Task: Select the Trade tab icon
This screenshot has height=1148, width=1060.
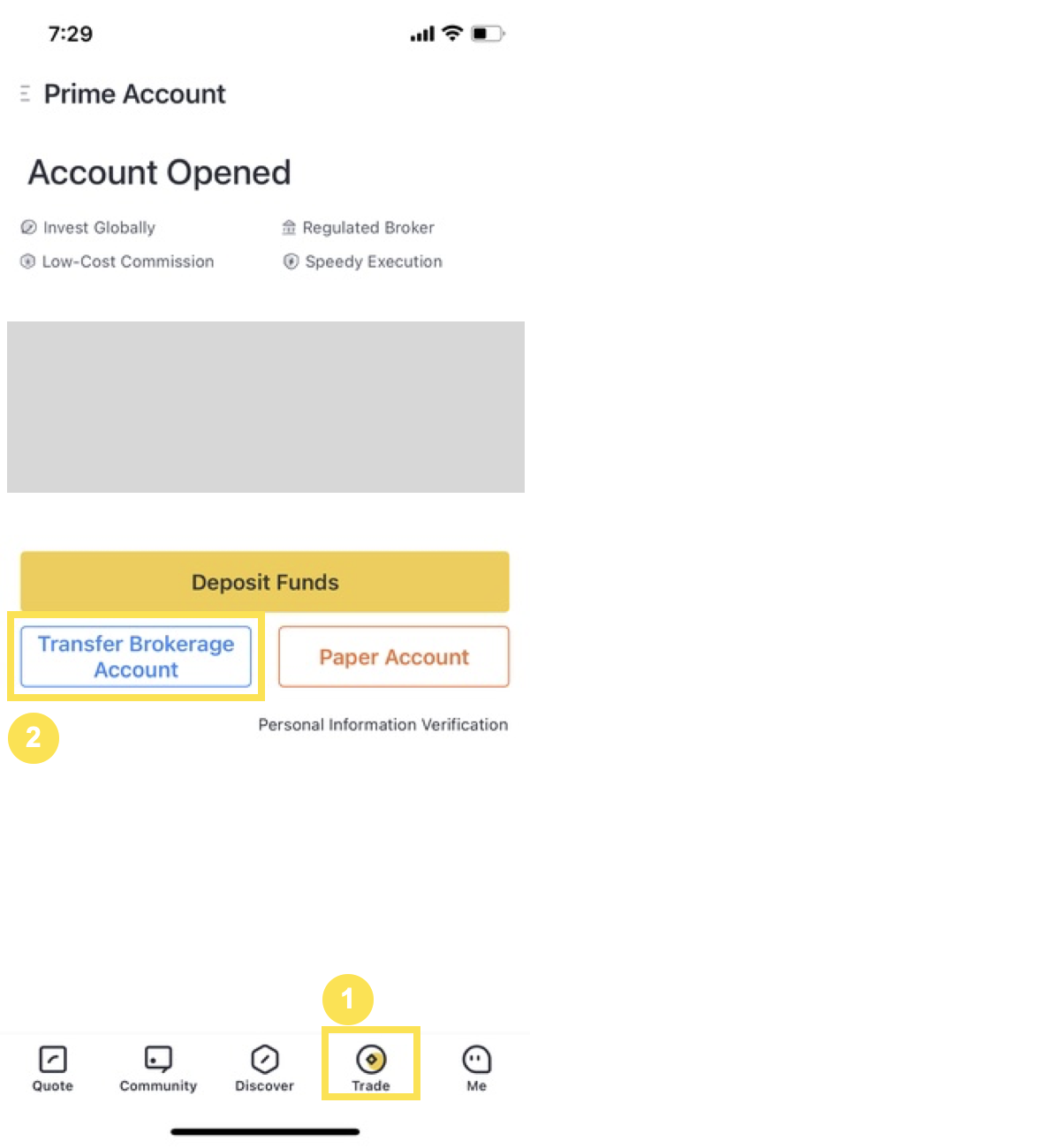Action: point(371,1059)
